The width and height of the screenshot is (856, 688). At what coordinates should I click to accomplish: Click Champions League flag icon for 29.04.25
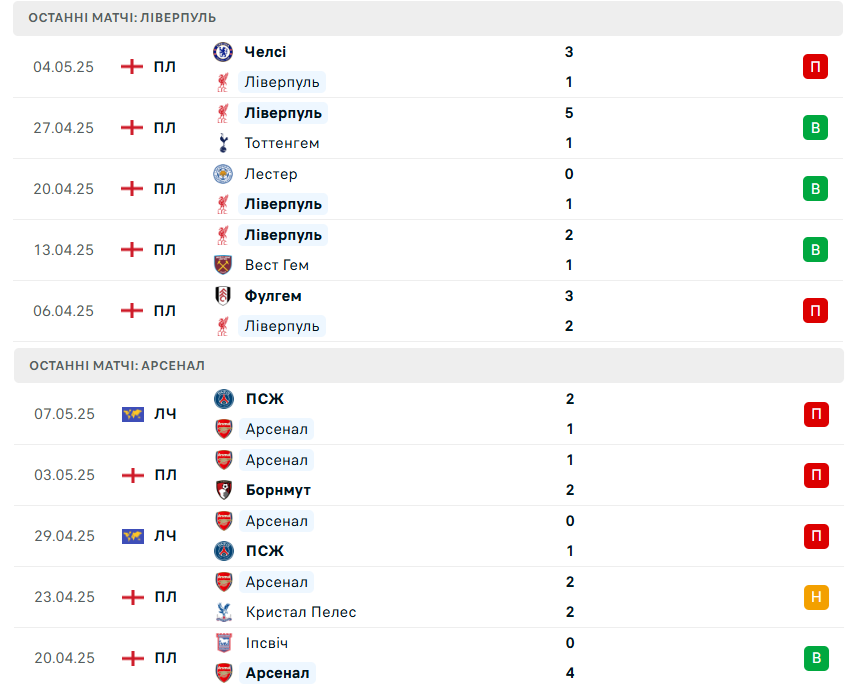133,536
